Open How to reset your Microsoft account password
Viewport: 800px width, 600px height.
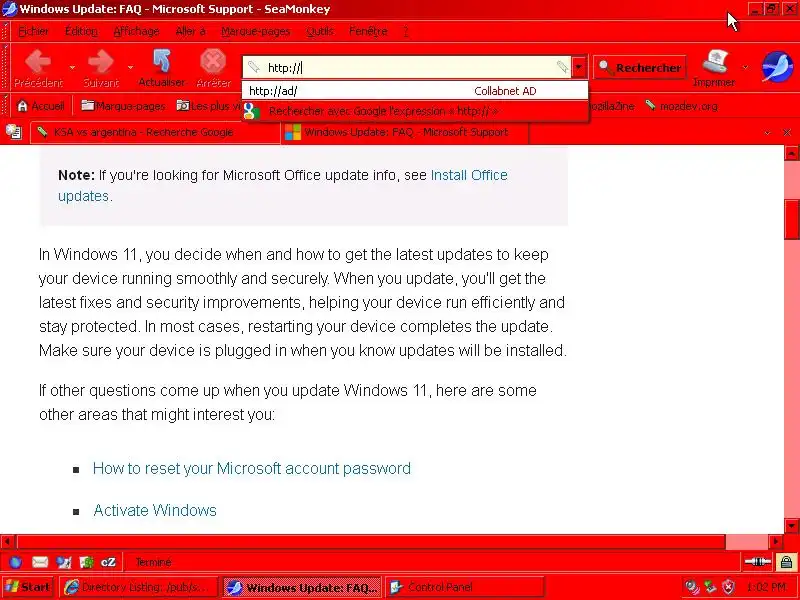252,468
